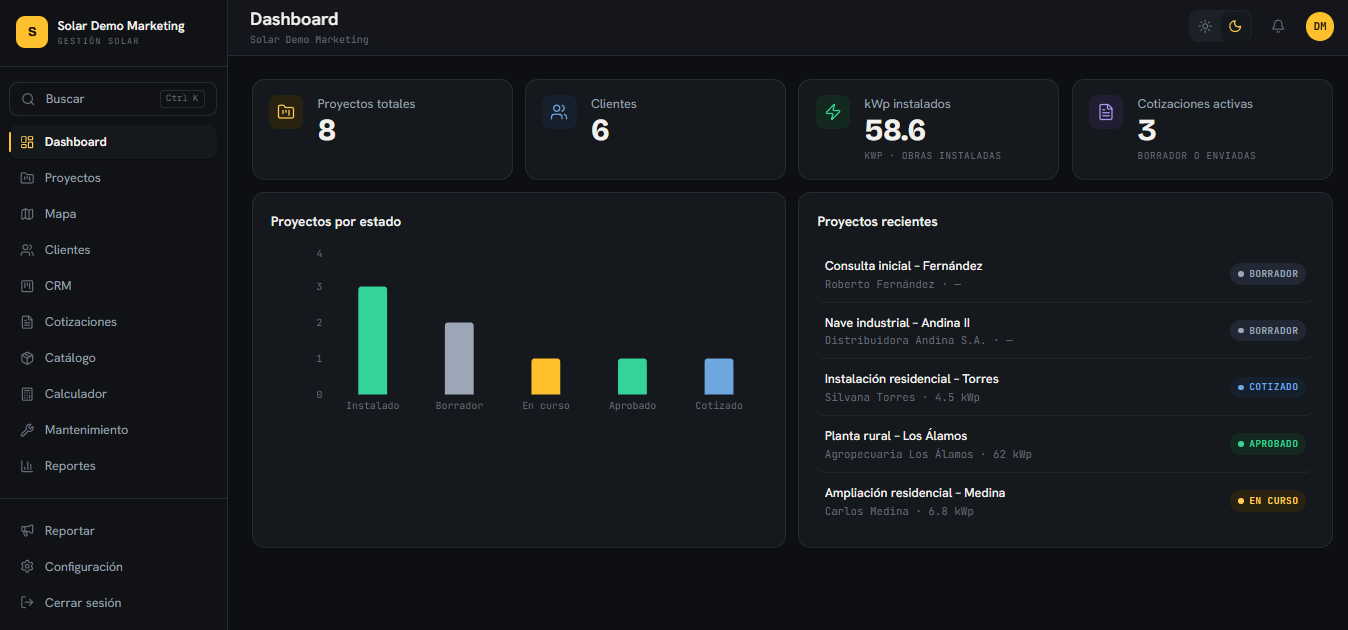Click the Catálogo box icon
1348x630 pixels.
(x=27, y=358)
